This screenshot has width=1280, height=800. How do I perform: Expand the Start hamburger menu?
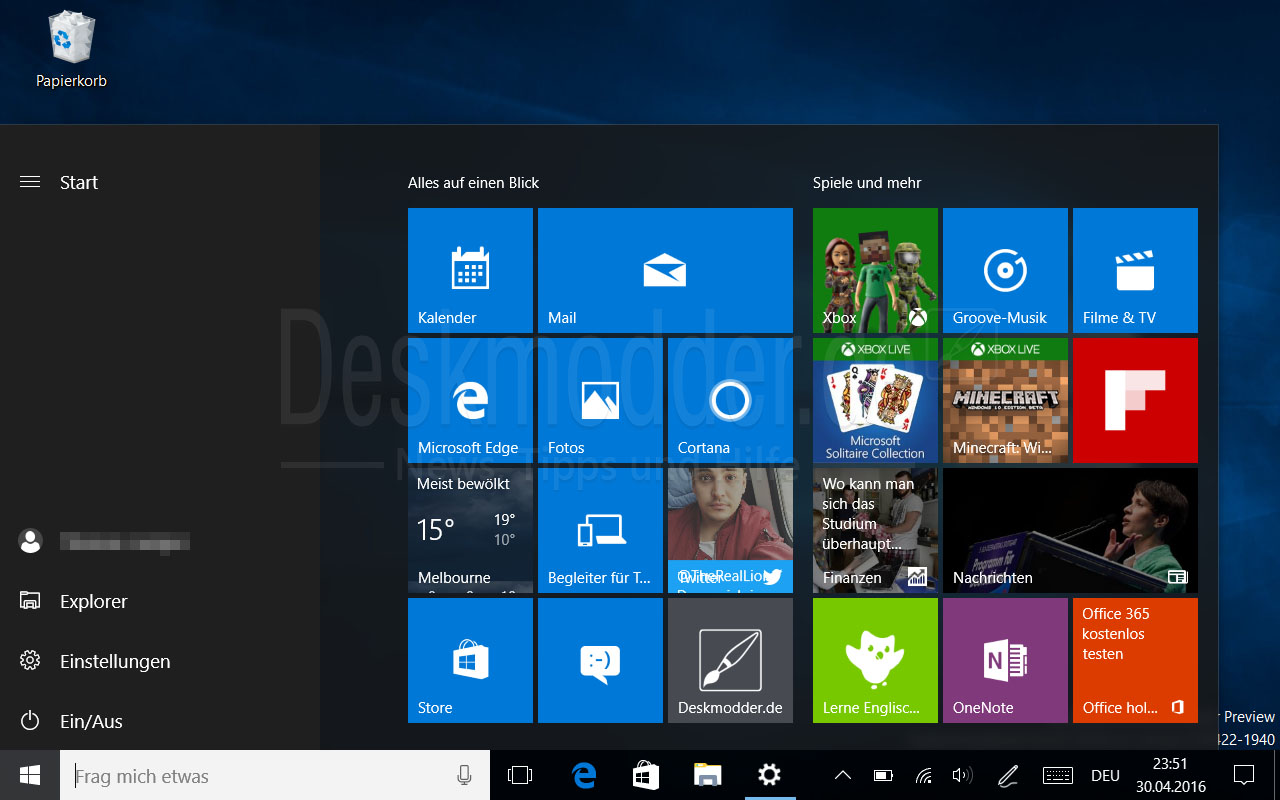point(30,182)
